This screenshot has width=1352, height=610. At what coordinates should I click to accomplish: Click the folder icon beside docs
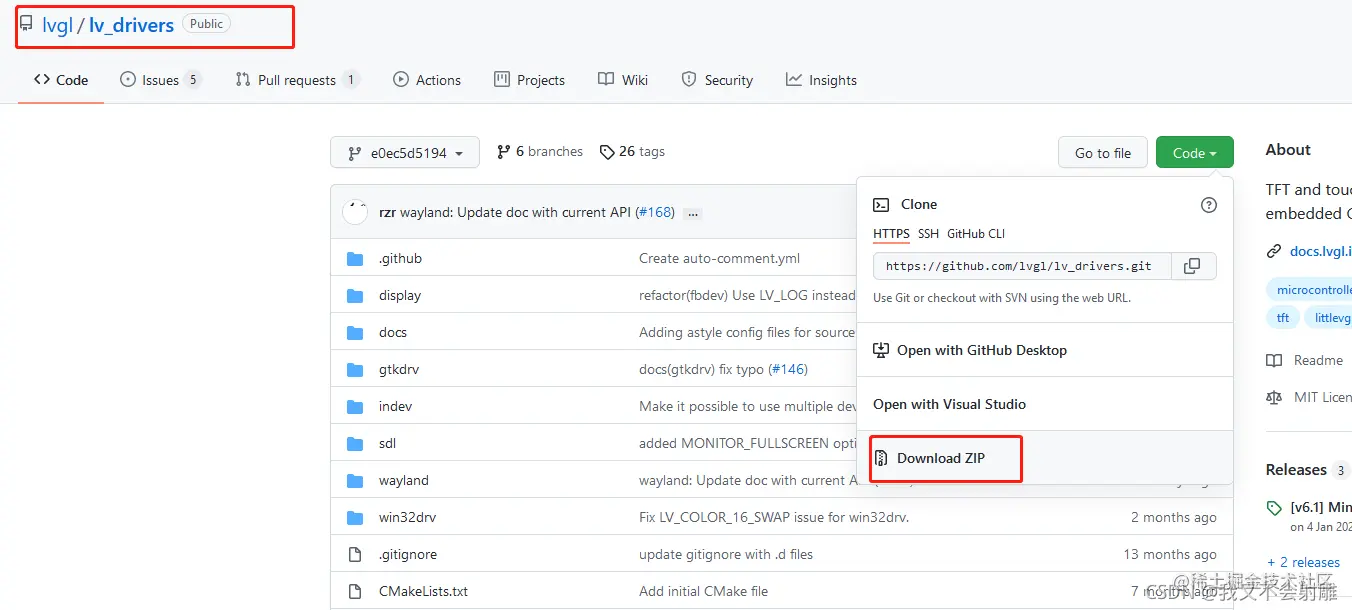click(355, 332)
